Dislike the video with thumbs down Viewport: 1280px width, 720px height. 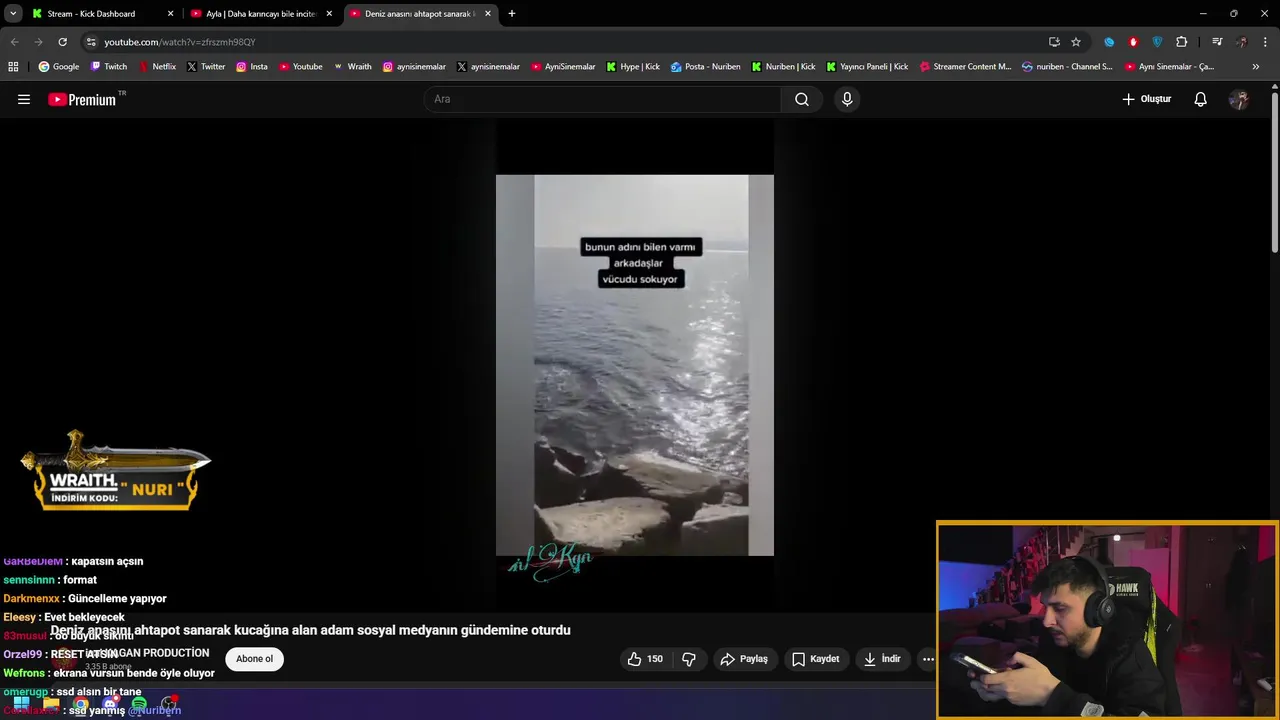[689, 659]
